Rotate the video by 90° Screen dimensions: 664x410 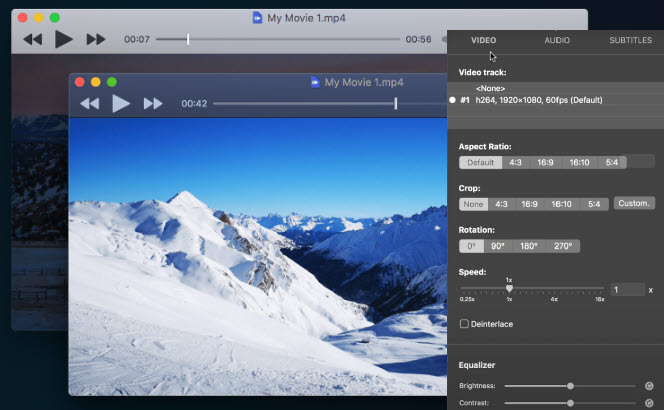[x=498, y=246]
